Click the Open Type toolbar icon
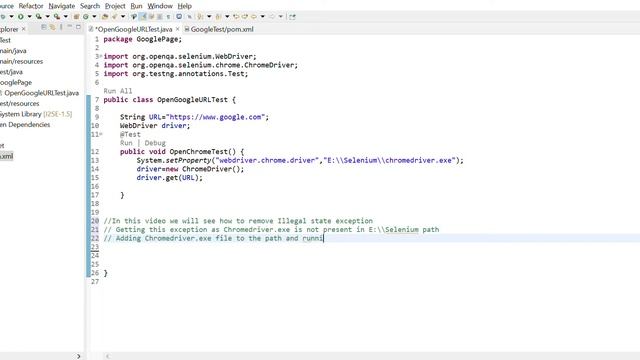640x360 pixels. click(105, 17)
